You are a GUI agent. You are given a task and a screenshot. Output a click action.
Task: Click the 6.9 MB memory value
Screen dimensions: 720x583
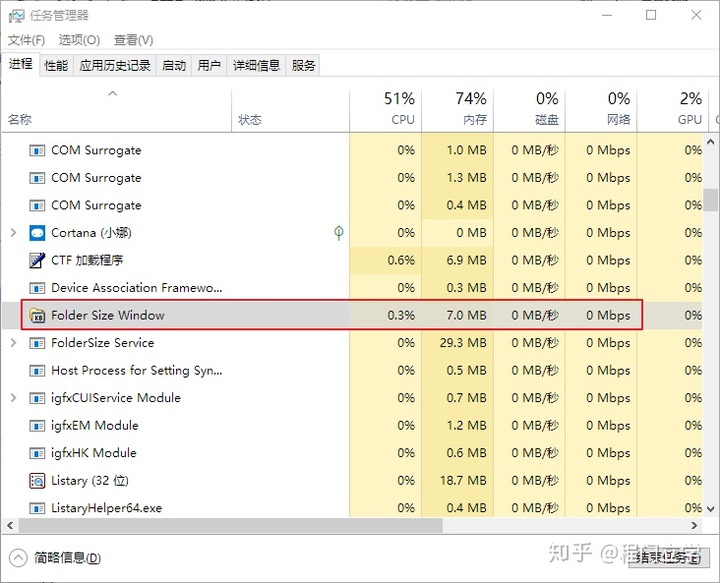pos(466,260)
